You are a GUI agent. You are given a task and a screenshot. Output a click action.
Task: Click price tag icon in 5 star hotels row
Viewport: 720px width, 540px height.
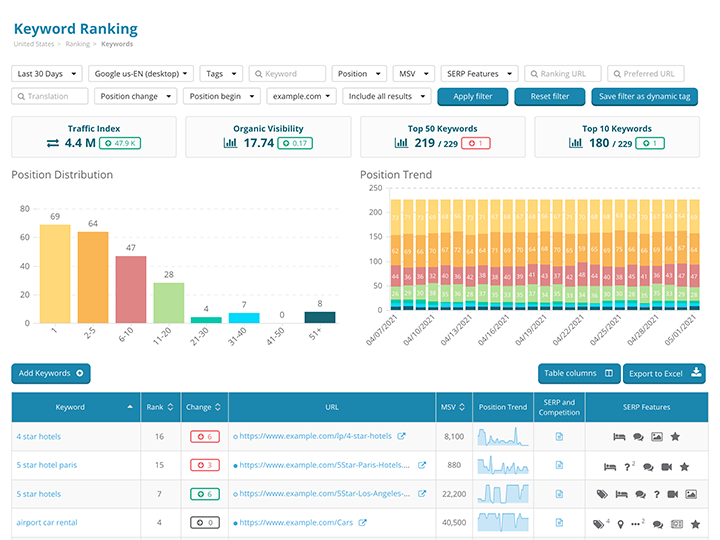(x=602, y=494)
